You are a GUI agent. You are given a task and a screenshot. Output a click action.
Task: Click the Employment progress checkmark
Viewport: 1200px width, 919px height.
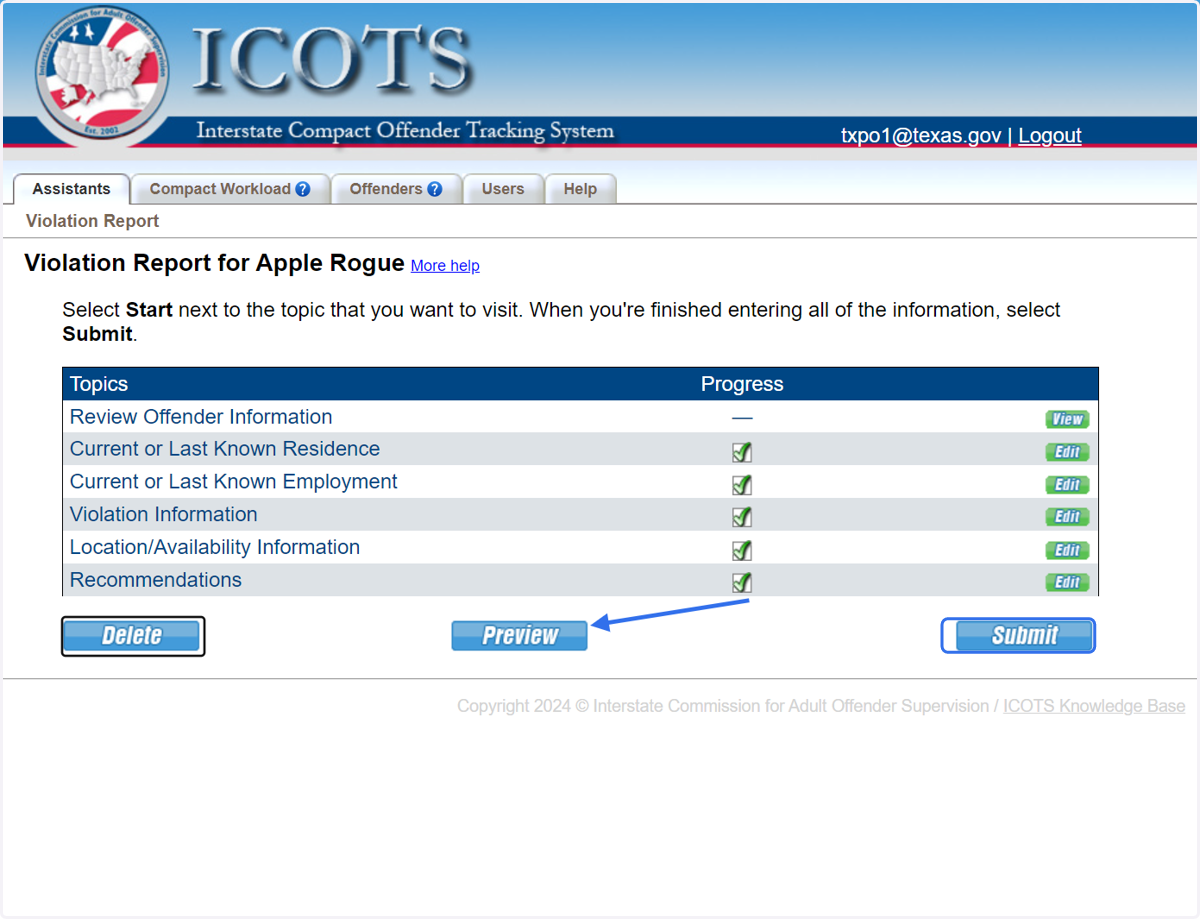pos(742,485)
